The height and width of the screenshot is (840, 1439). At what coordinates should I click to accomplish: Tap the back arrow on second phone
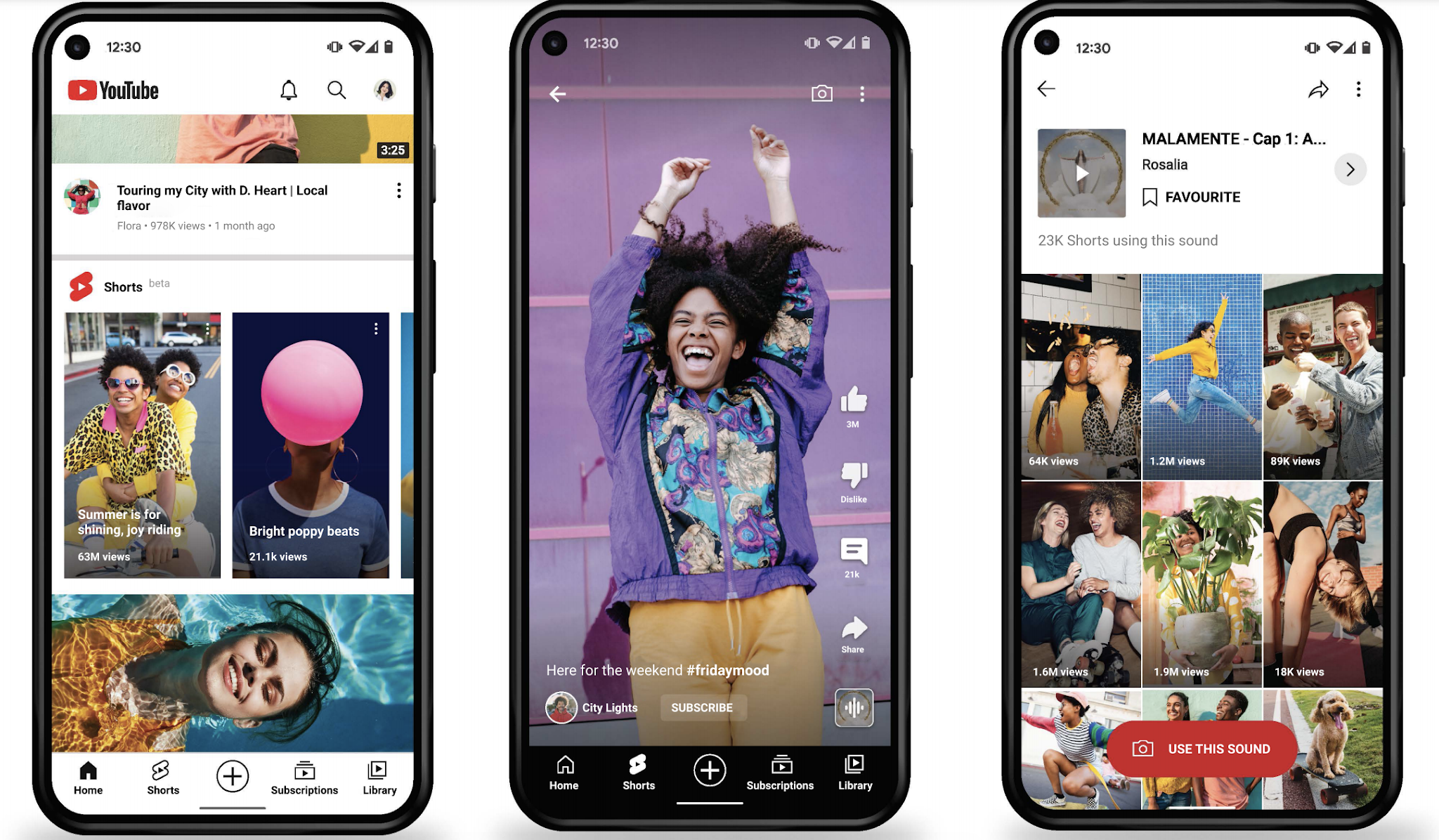(x=557, y=93)
